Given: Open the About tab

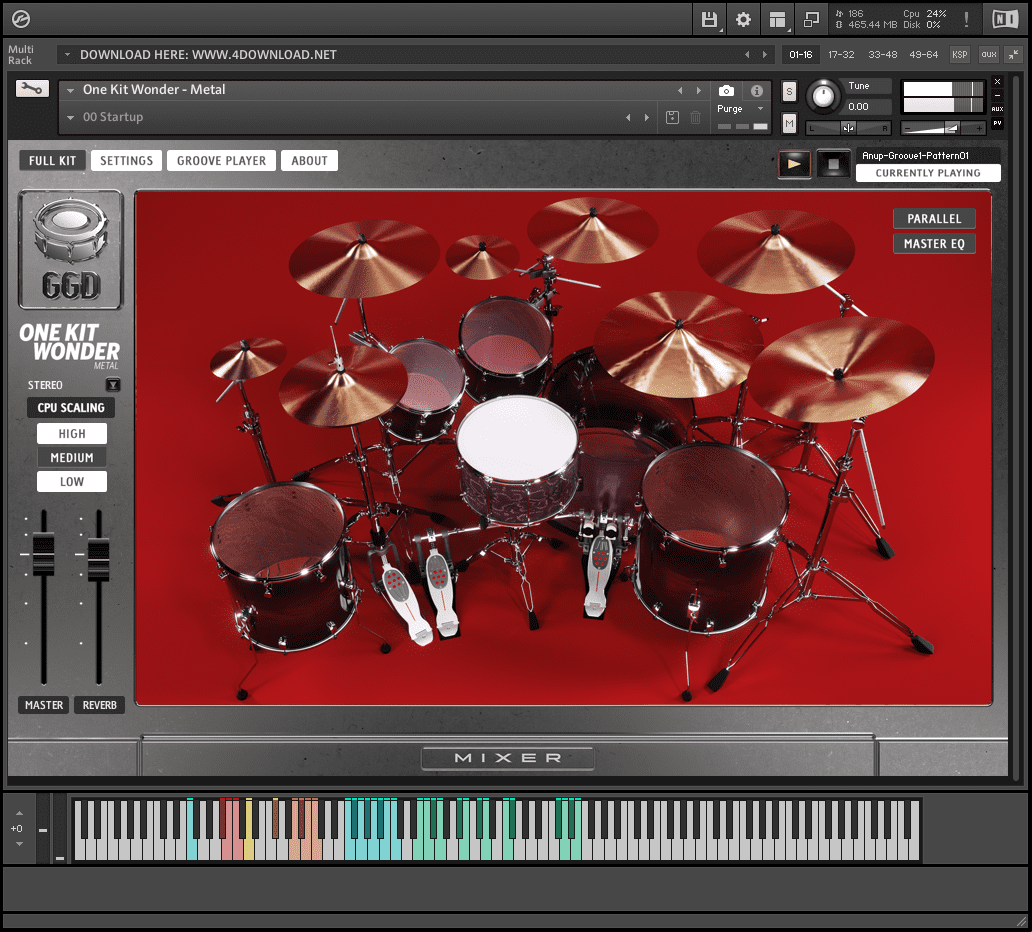Looking at the screenshot, I should click(309, 161).
